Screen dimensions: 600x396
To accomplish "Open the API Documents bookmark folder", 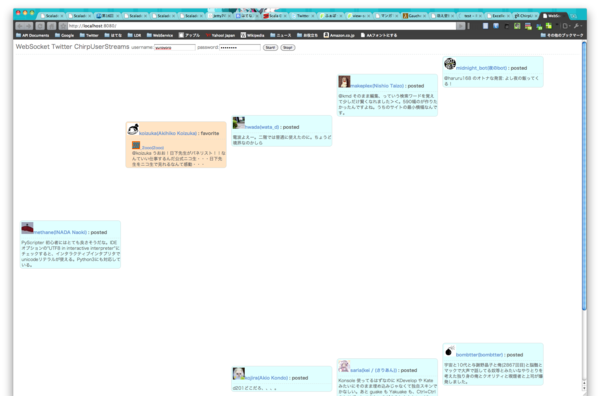I will (33, 35).
